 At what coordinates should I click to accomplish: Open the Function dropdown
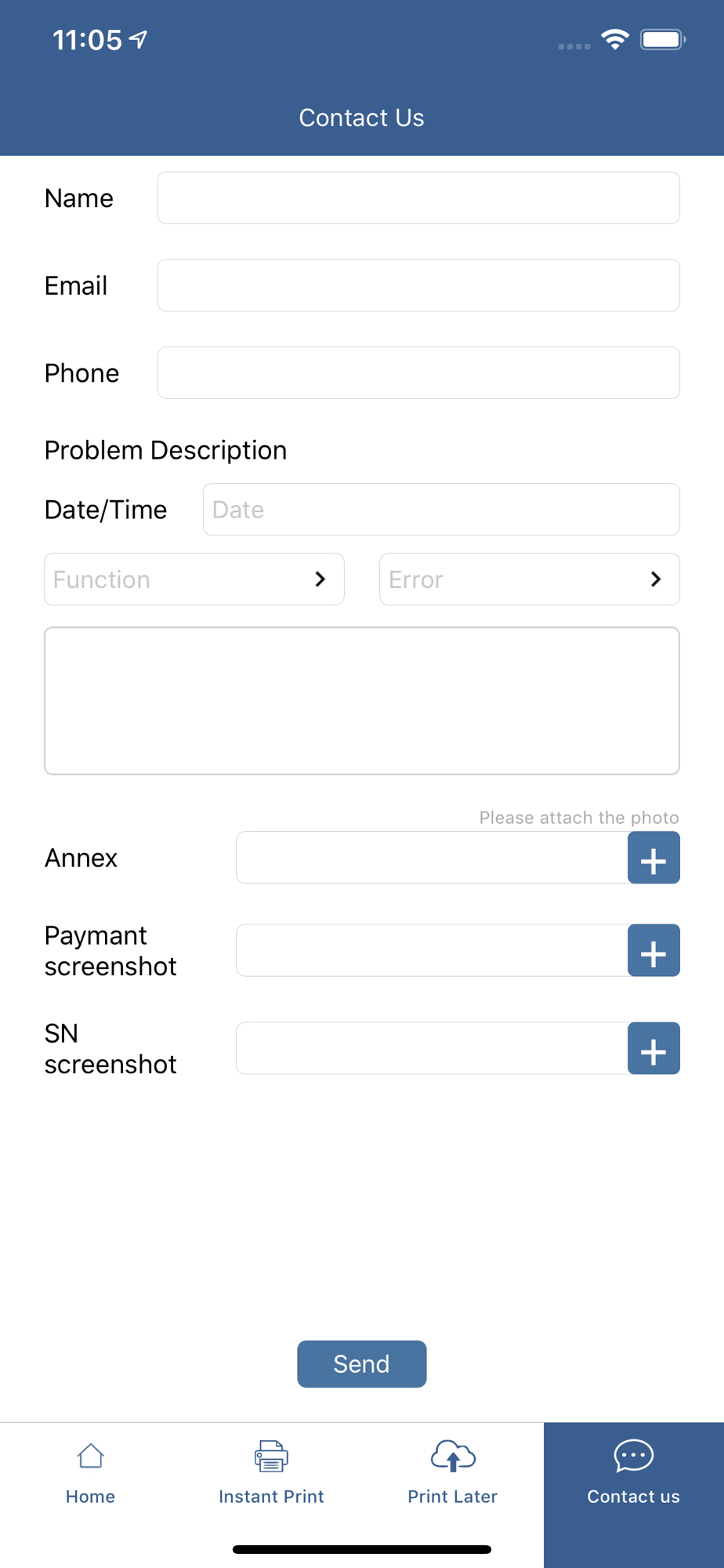(x=180, y=579)
